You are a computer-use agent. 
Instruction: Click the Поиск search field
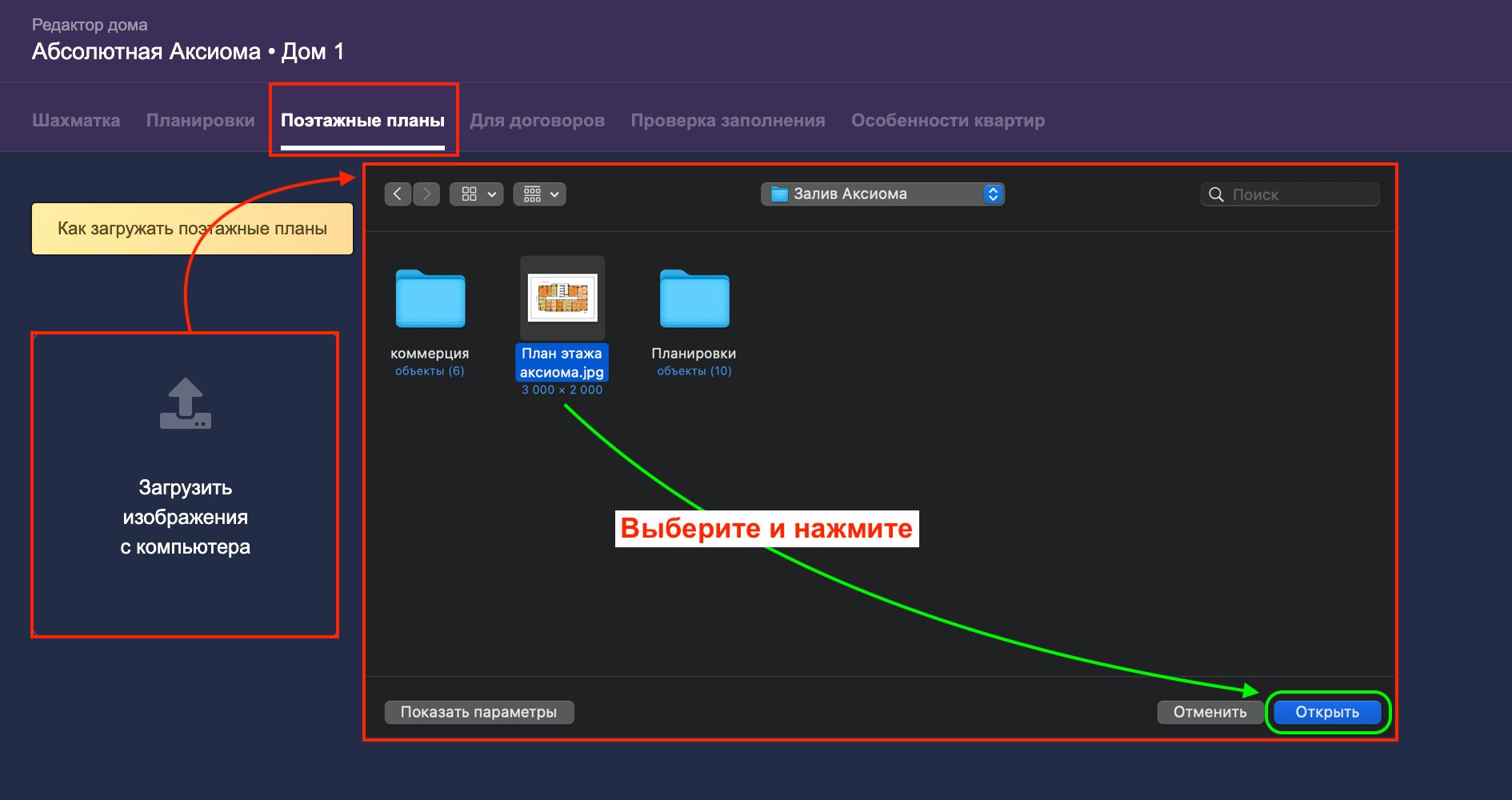[x=1290, y=194]
